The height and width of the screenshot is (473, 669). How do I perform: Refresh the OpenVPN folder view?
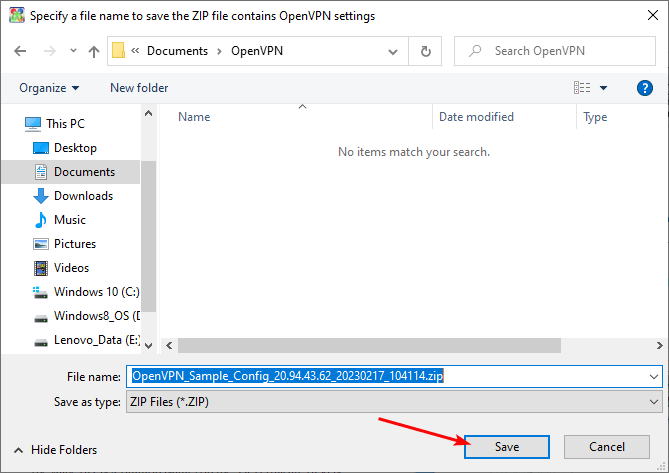tap(426, 51)
